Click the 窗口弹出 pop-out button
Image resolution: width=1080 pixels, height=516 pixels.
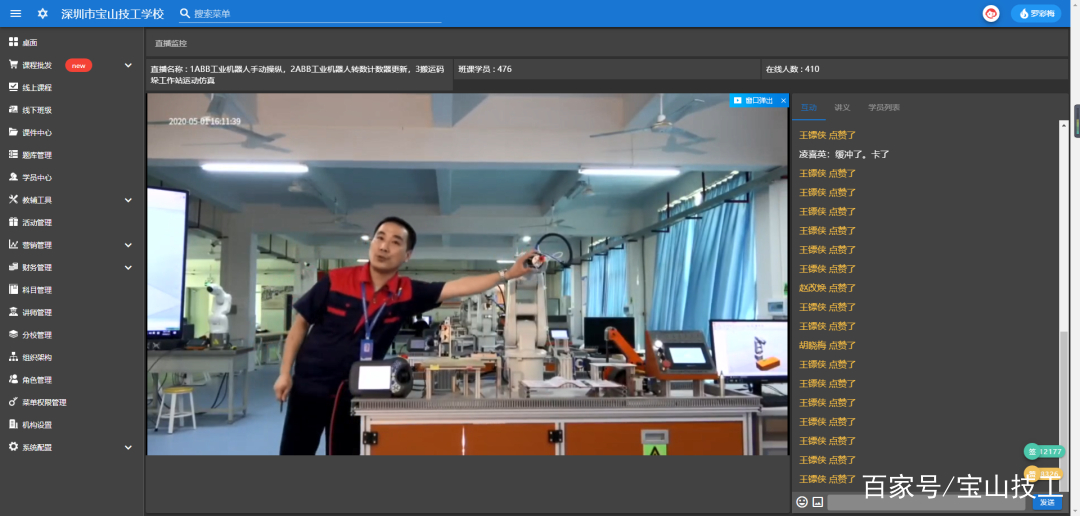pyautogui.click(x=754, y=101)
